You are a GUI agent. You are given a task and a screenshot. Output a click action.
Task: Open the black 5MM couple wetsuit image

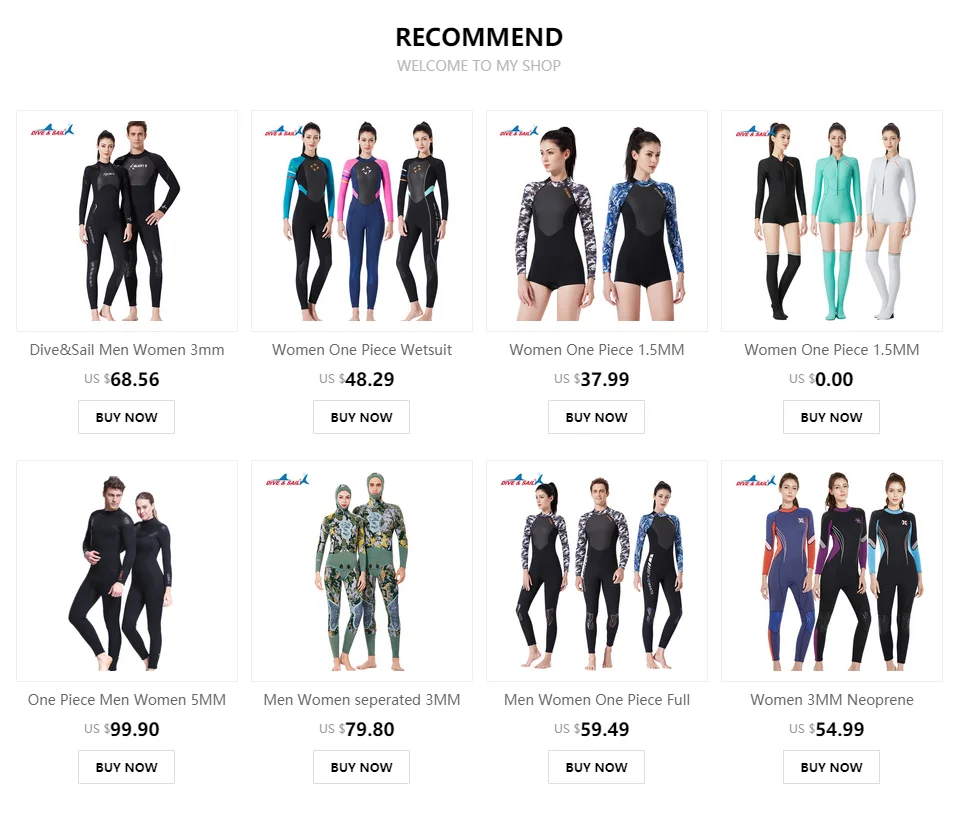coord(127,571)
